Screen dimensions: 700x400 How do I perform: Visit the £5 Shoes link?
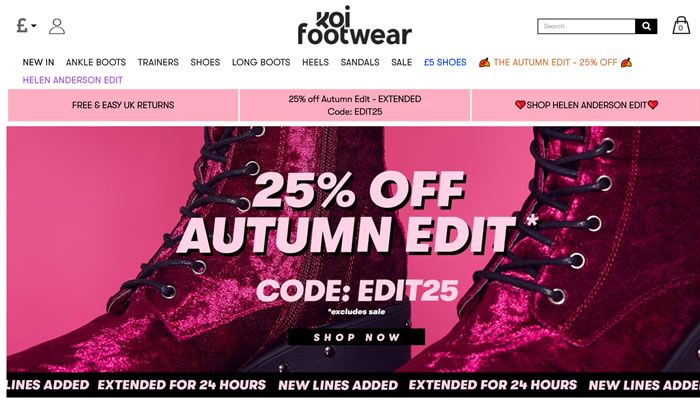445,62
